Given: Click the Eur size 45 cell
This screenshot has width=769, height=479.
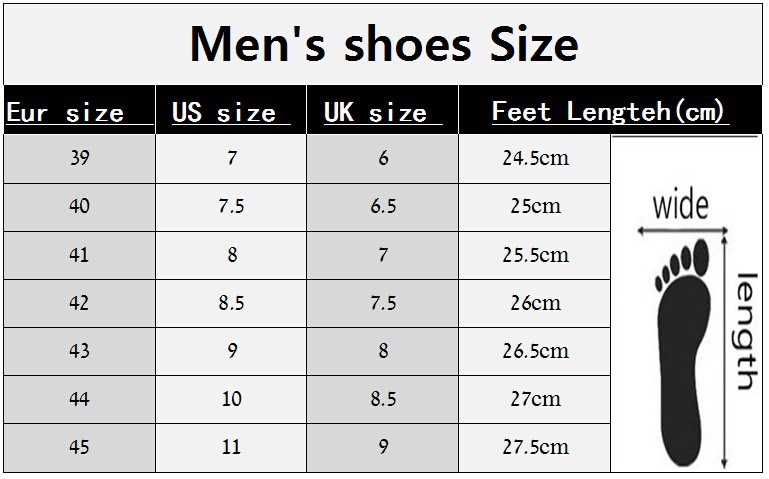Looking at the screenshot, I should (x=80, y=447).
